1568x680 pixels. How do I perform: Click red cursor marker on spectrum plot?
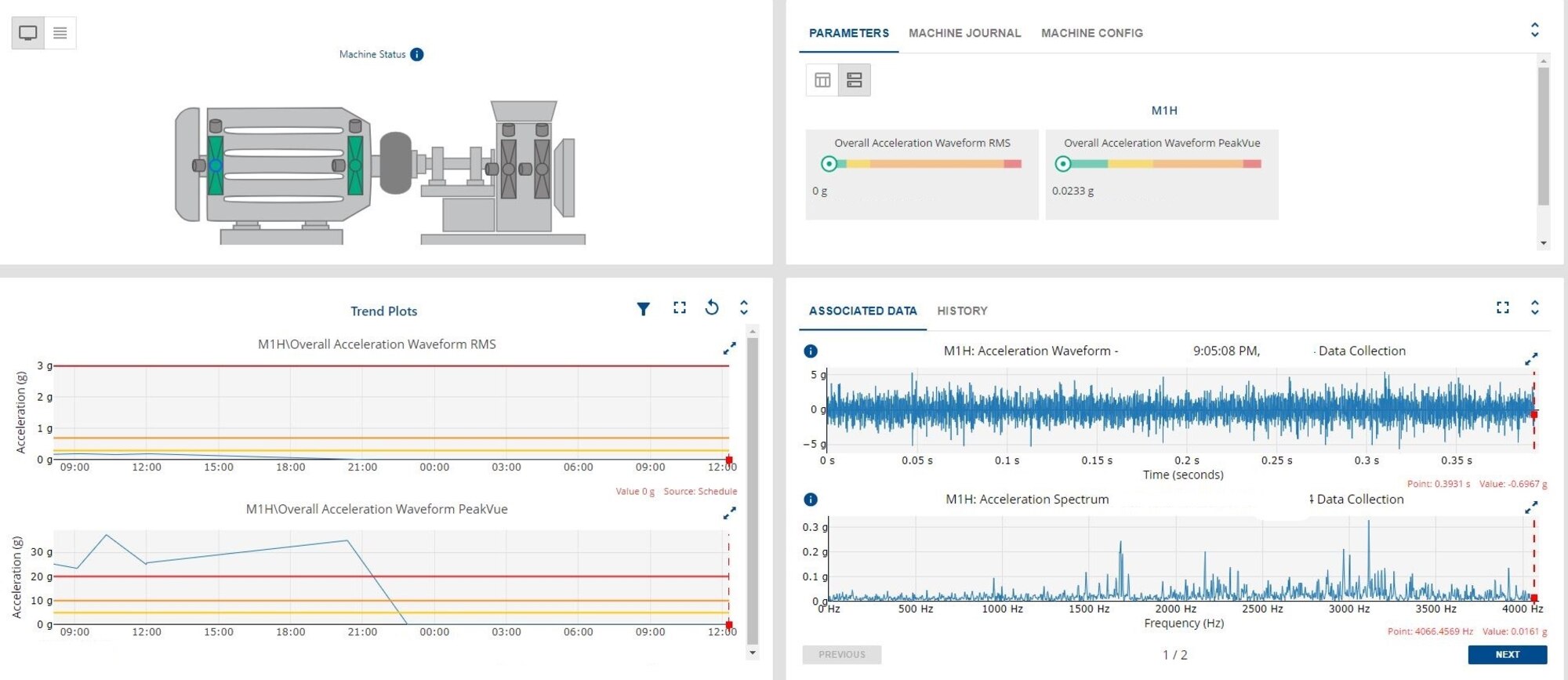(x=1534, y=598)
